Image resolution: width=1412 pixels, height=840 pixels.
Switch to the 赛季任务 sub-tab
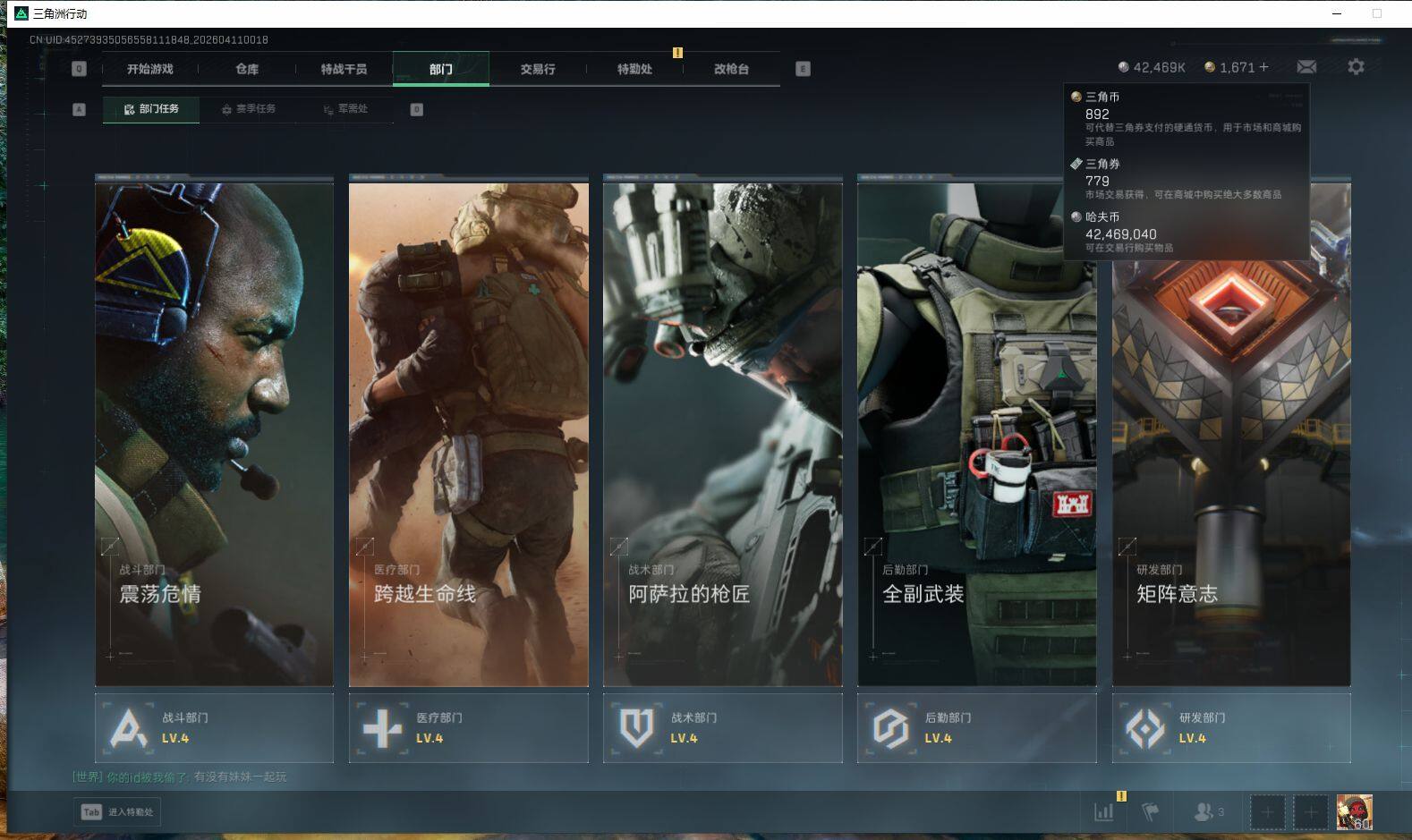(x=249, y=109)
